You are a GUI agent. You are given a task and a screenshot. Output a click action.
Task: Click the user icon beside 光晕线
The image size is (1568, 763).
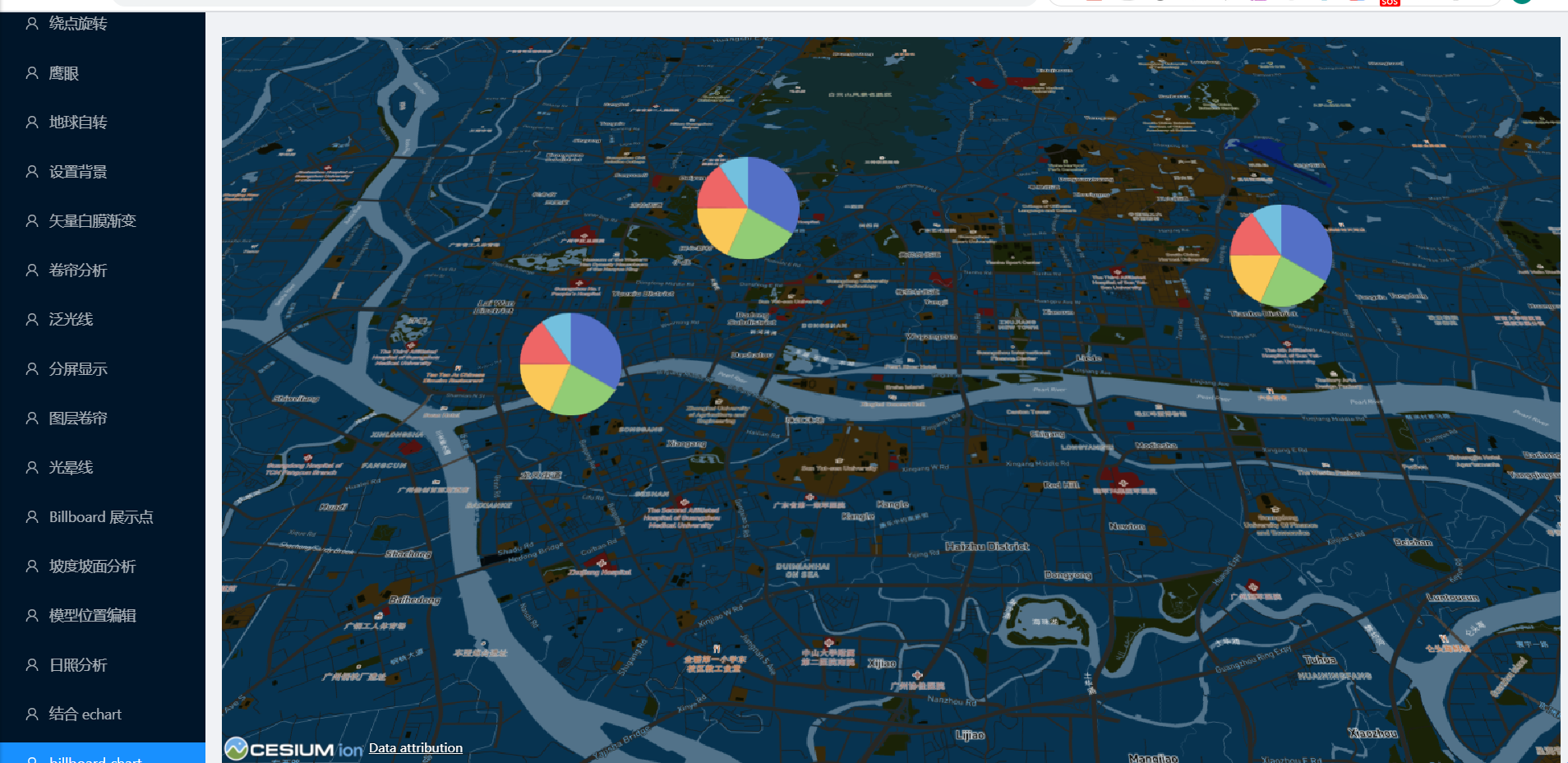coord(32,468)
